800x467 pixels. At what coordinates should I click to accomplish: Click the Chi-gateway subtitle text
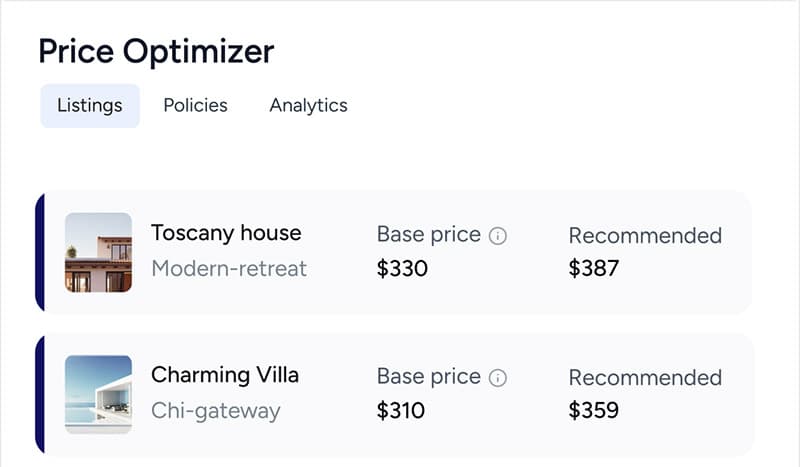click(216, 410)
